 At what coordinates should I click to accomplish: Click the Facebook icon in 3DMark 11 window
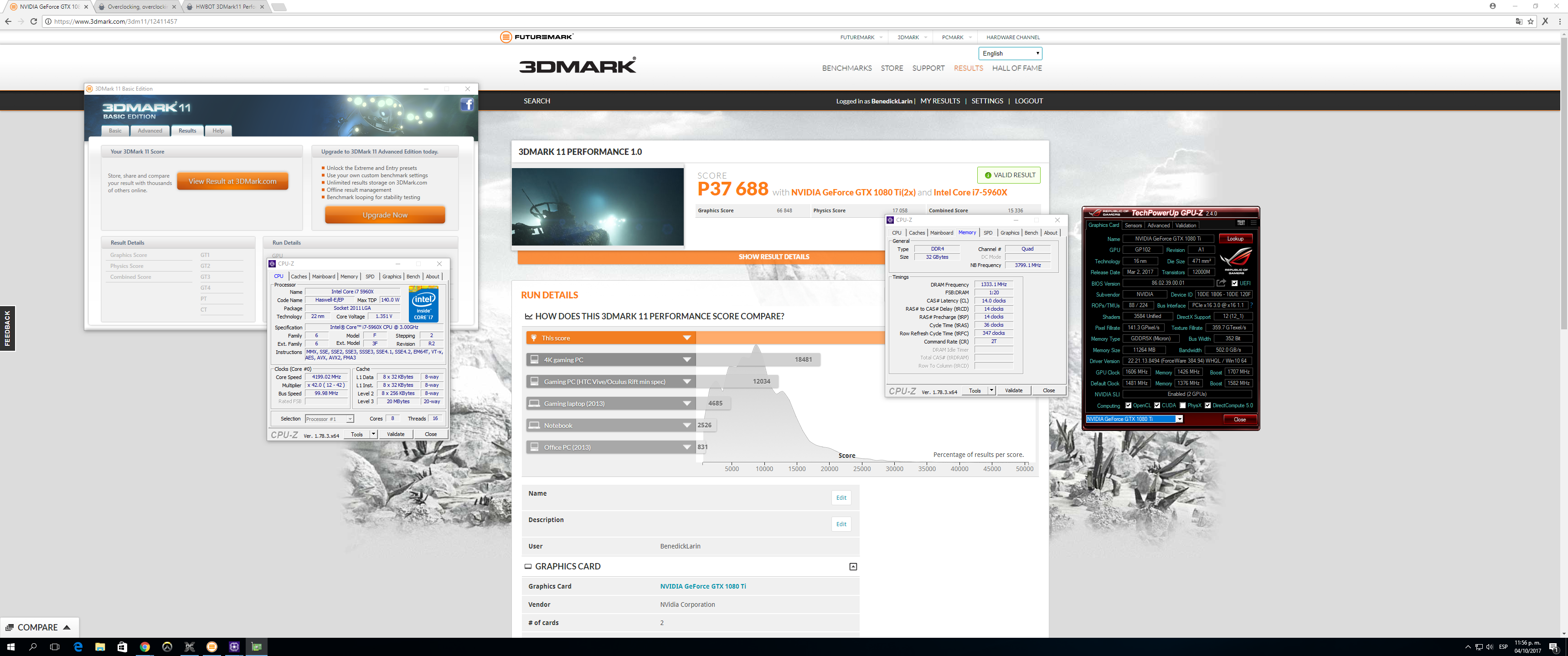coord(467,105)
